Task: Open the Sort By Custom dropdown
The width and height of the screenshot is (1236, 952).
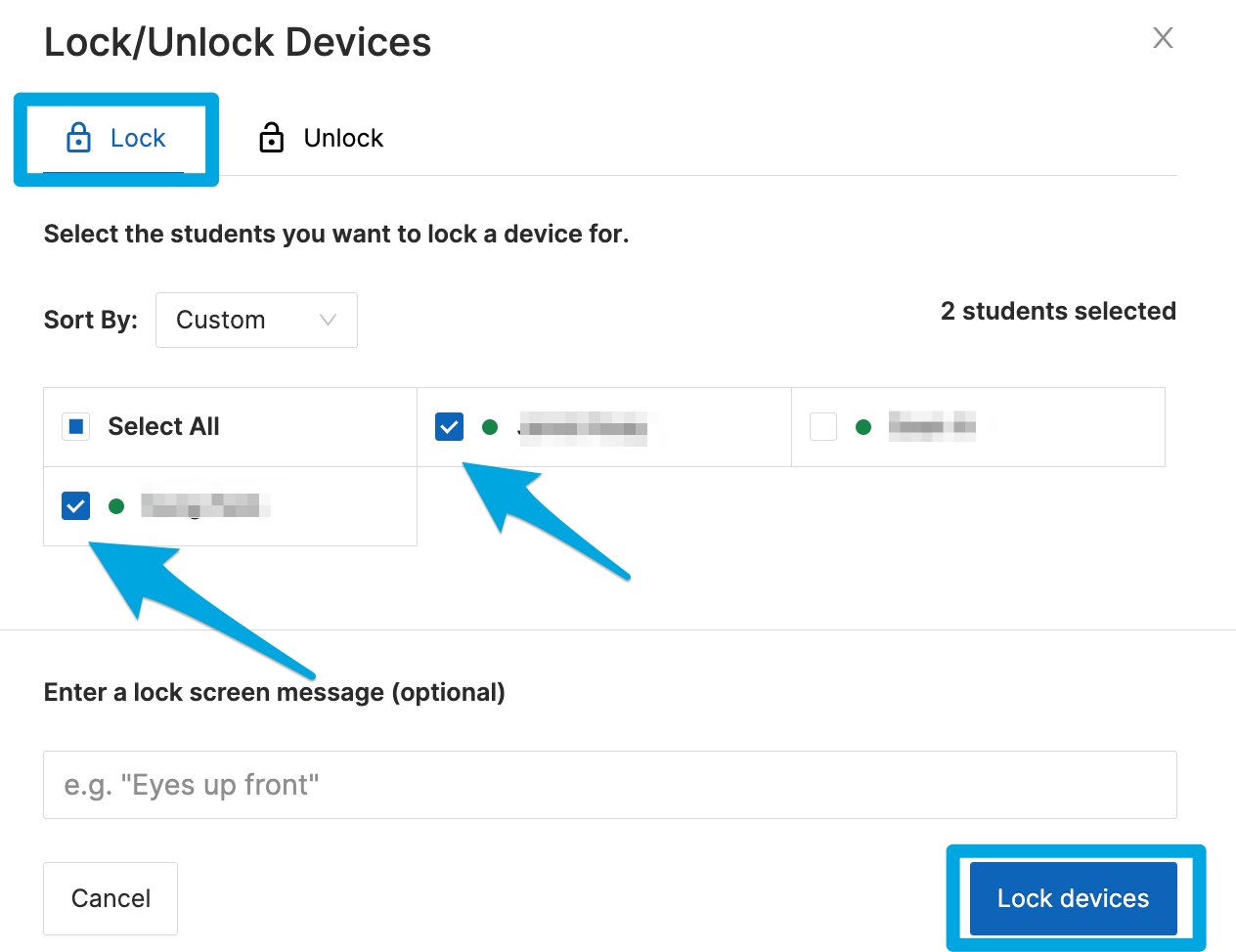Action: pos(256,320)
